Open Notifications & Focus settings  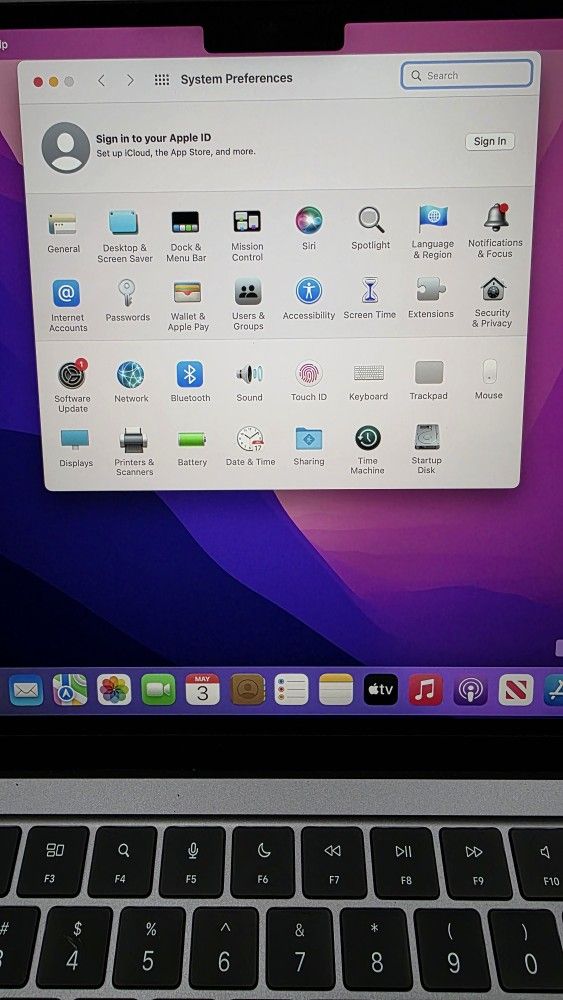[x=496, y=217]
